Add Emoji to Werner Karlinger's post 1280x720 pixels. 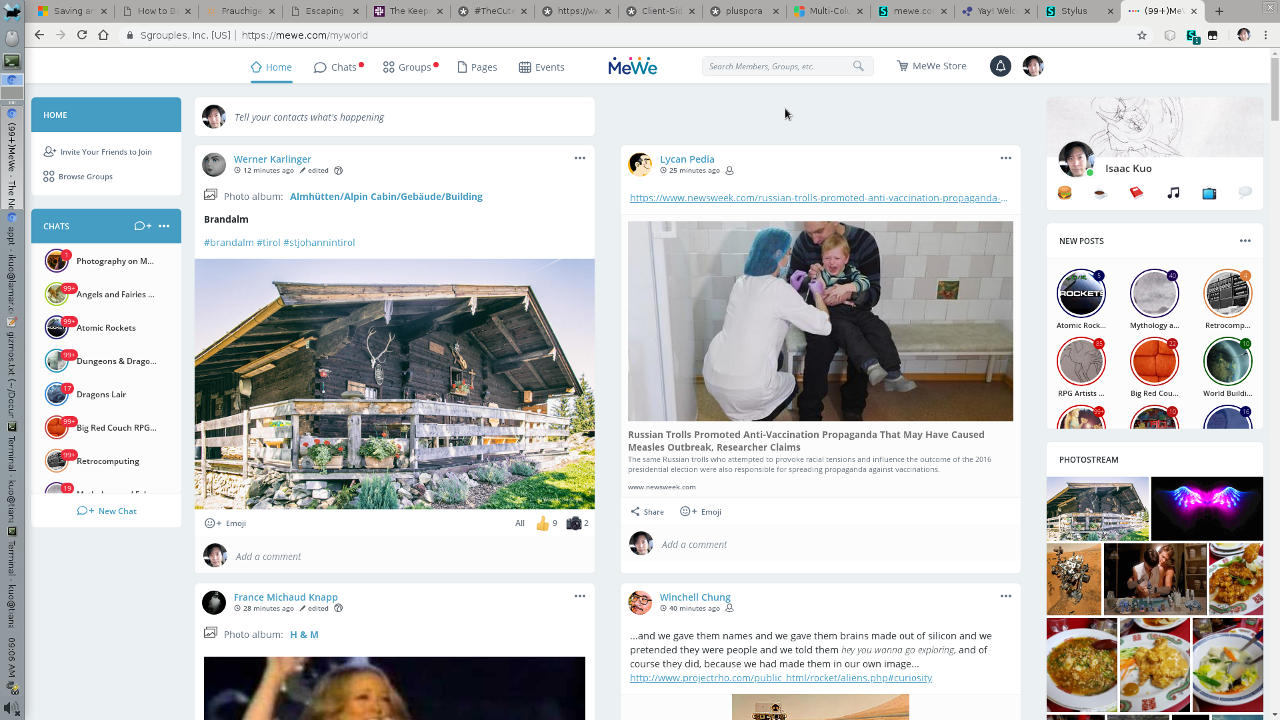point(225,523)
